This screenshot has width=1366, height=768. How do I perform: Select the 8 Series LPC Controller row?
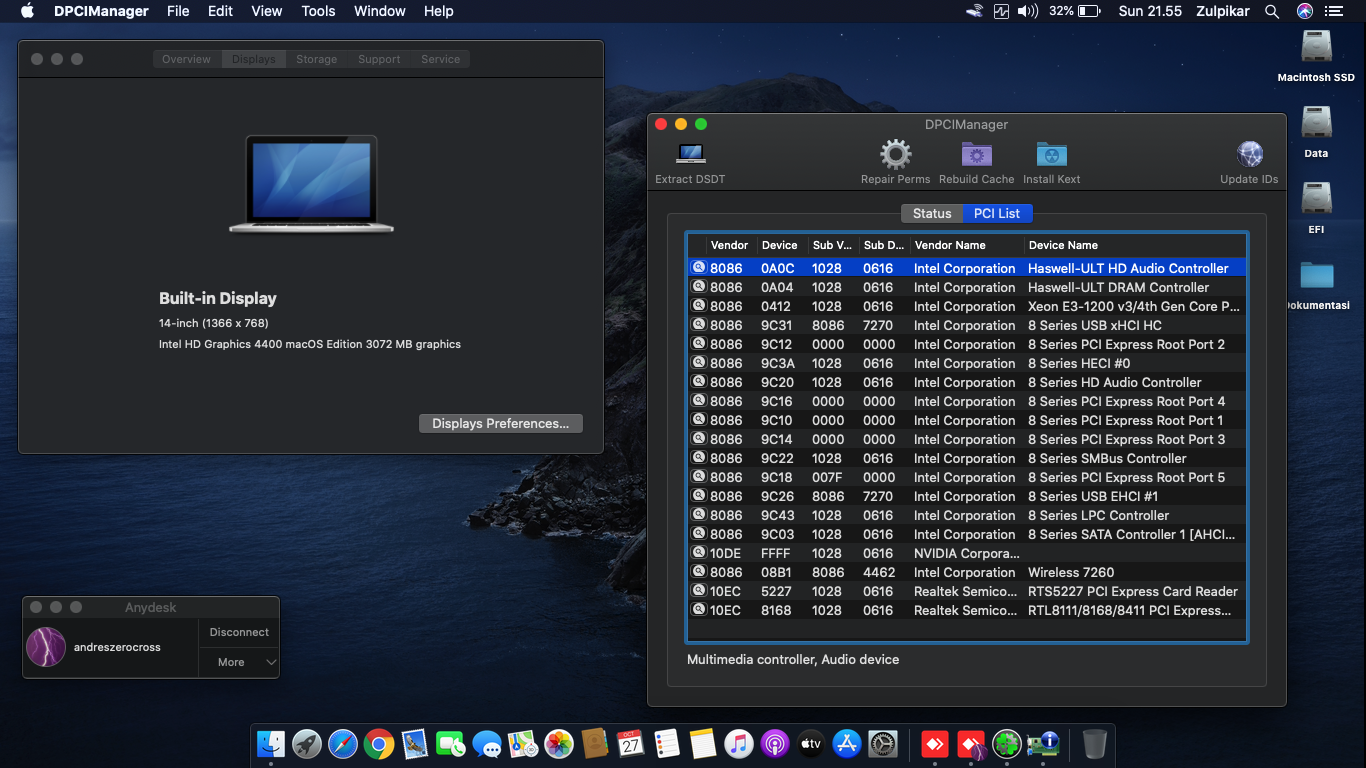[1098, 515]
